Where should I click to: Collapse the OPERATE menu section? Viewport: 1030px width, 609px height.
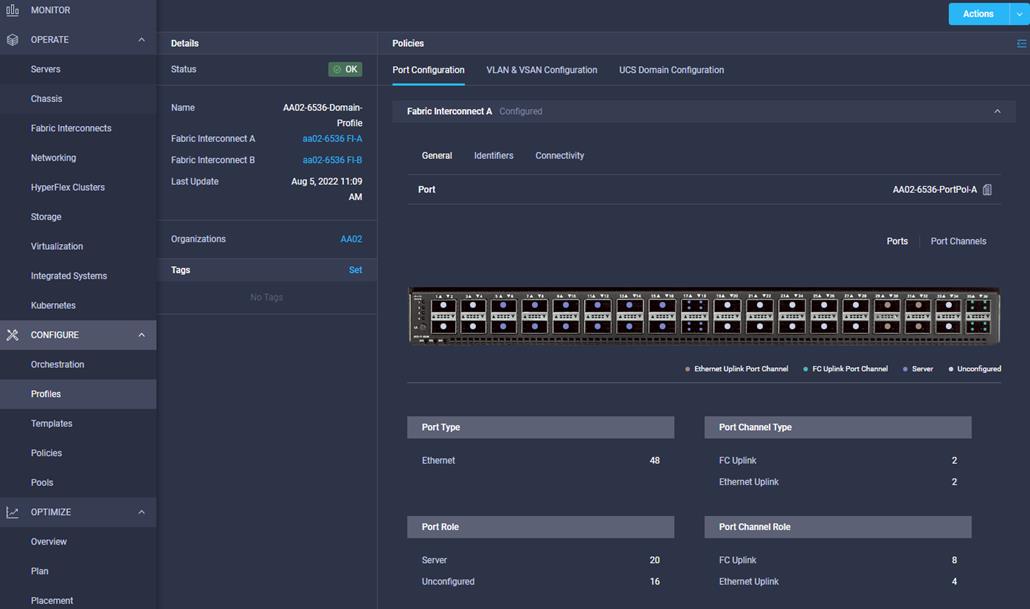tap(141, 39)
